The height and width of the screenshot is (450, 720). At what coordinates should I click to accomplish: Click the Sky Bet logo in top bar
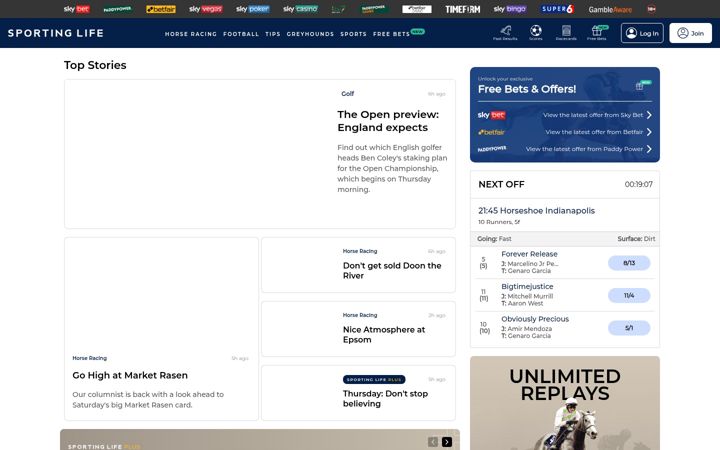tap(77, 9)
